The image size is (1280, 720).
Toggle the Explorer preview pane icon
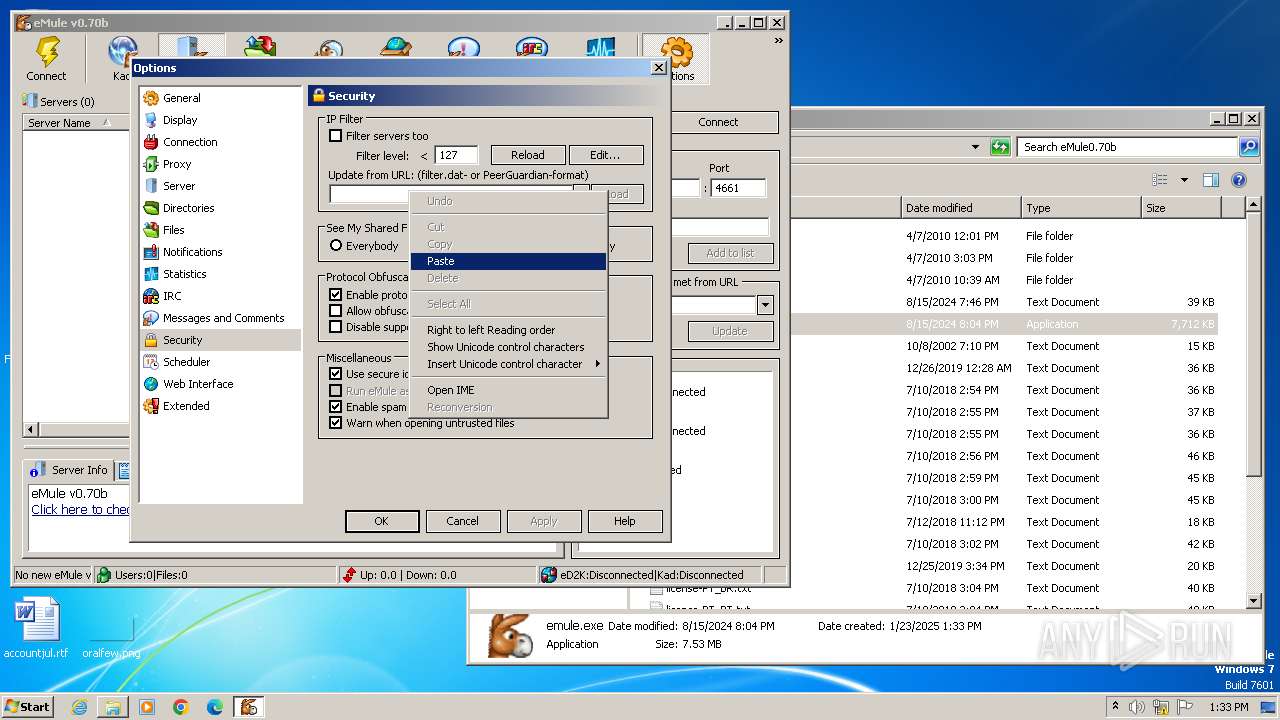[x=1211, y=180]
